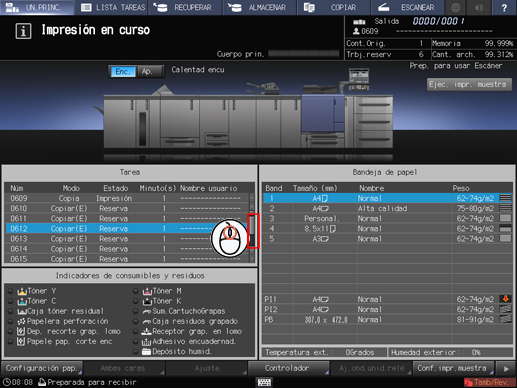Click tray 4 paper level indicator
This screenshot has width=517, height=388.
pos(505,229)
